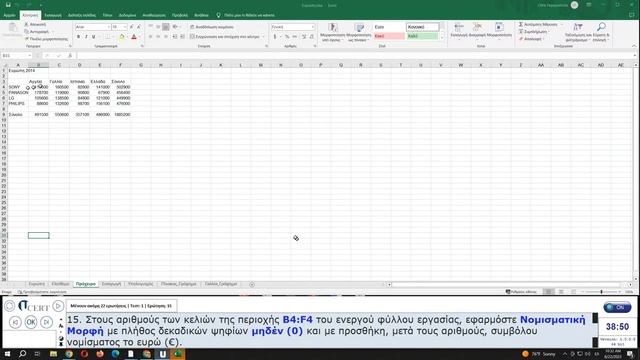The image size is (640, 360).
Task: Click the Paste clipboard icon
Action: 13,28
